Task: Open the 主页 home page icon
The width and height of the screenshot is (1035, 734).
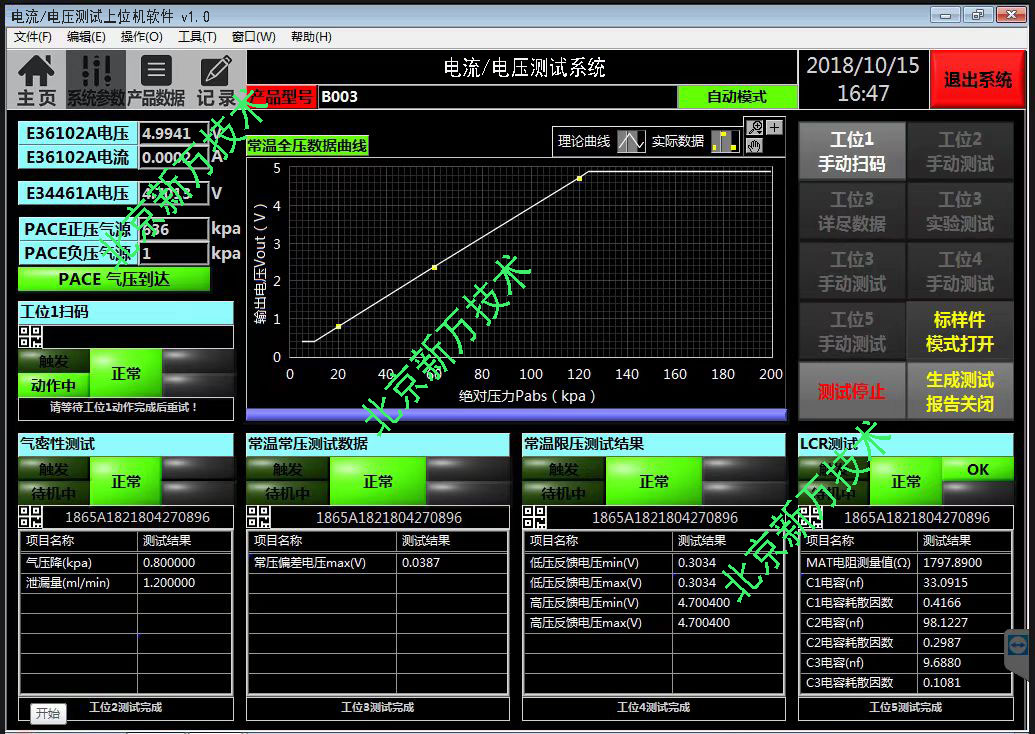Action: pos(37,79)
